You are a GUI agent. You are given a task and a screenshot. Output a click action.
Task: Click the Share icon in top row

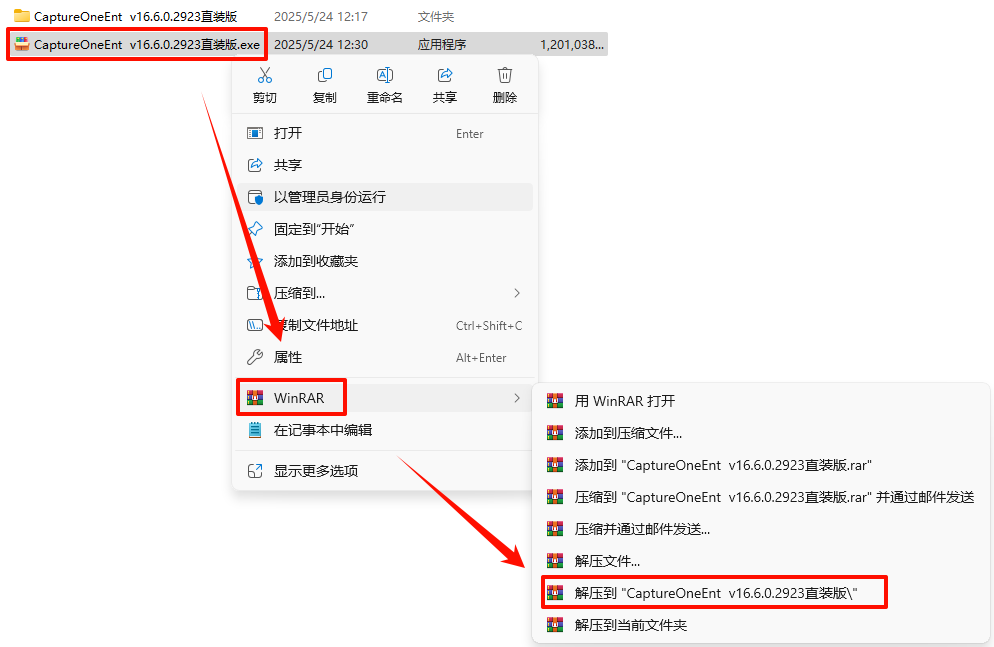click(445, 75)
